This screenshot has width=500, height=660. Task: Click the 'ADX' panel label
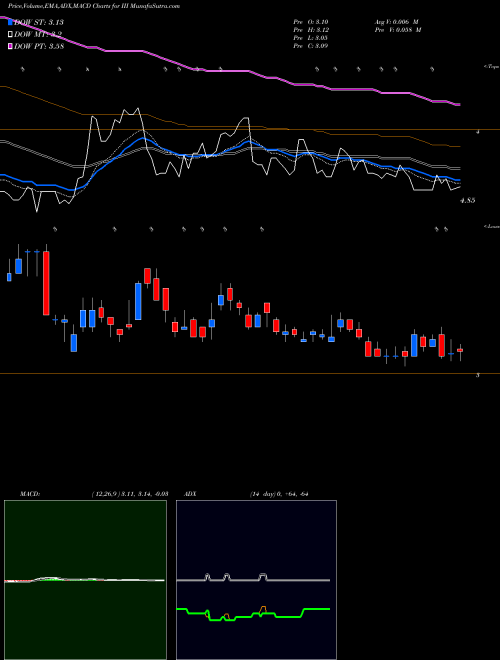[x=191, y=494]
